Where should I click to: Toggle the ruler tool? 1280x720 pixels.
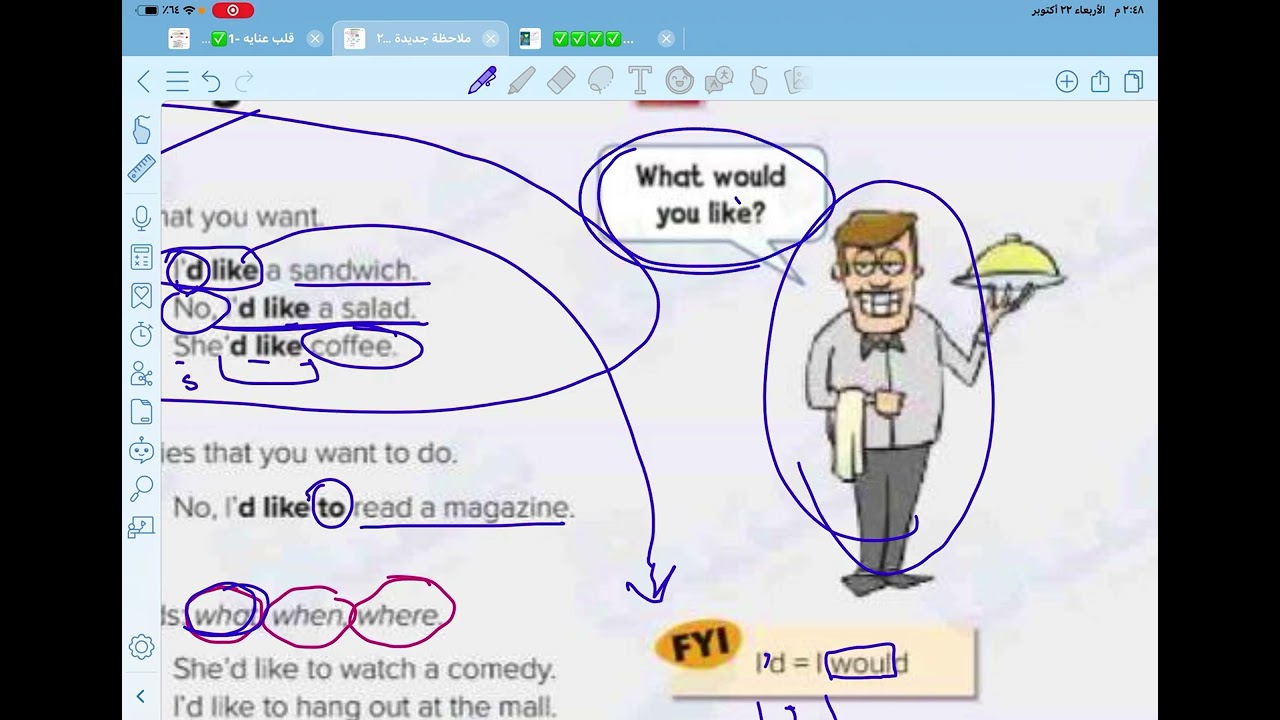tap(141, 168)
